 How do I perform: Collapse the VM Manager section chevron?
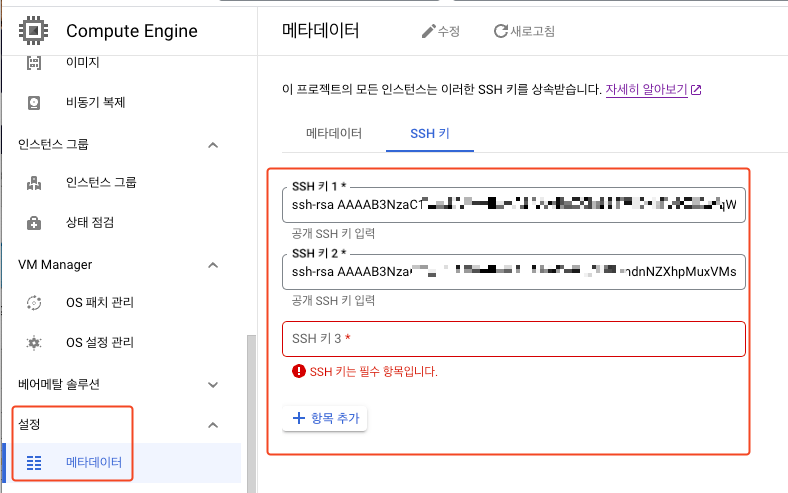pyautogui.click(x=213, y=265)
